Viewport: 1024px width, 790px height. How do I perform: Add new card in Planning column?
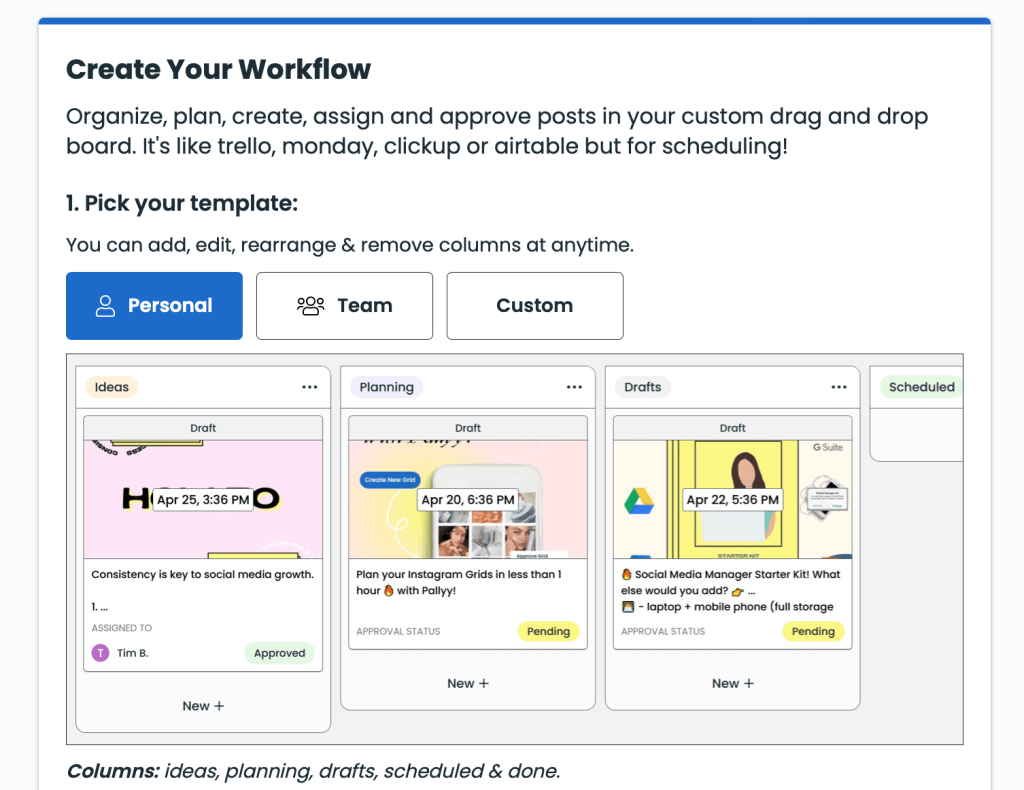tap(468, 684)
